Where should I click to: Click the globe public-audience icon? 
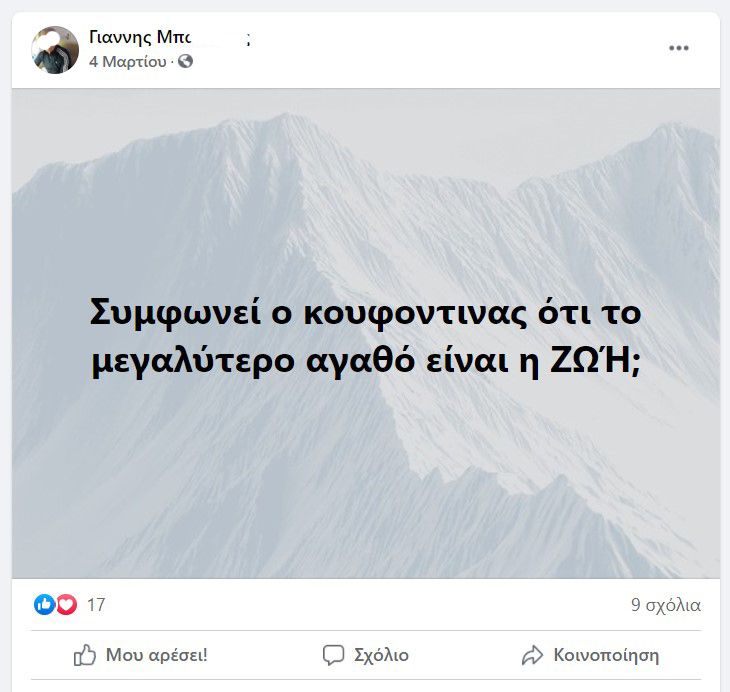click(185, 61)
